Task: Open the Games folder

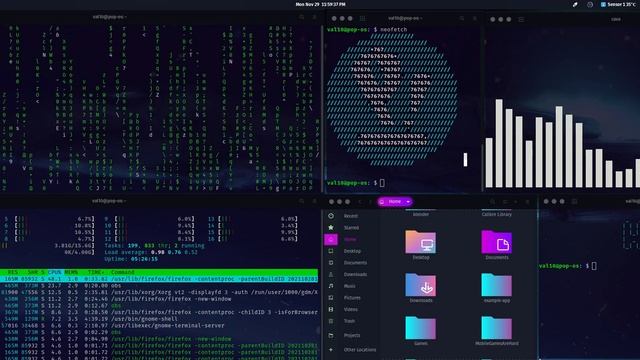Action: coord(420,328)
